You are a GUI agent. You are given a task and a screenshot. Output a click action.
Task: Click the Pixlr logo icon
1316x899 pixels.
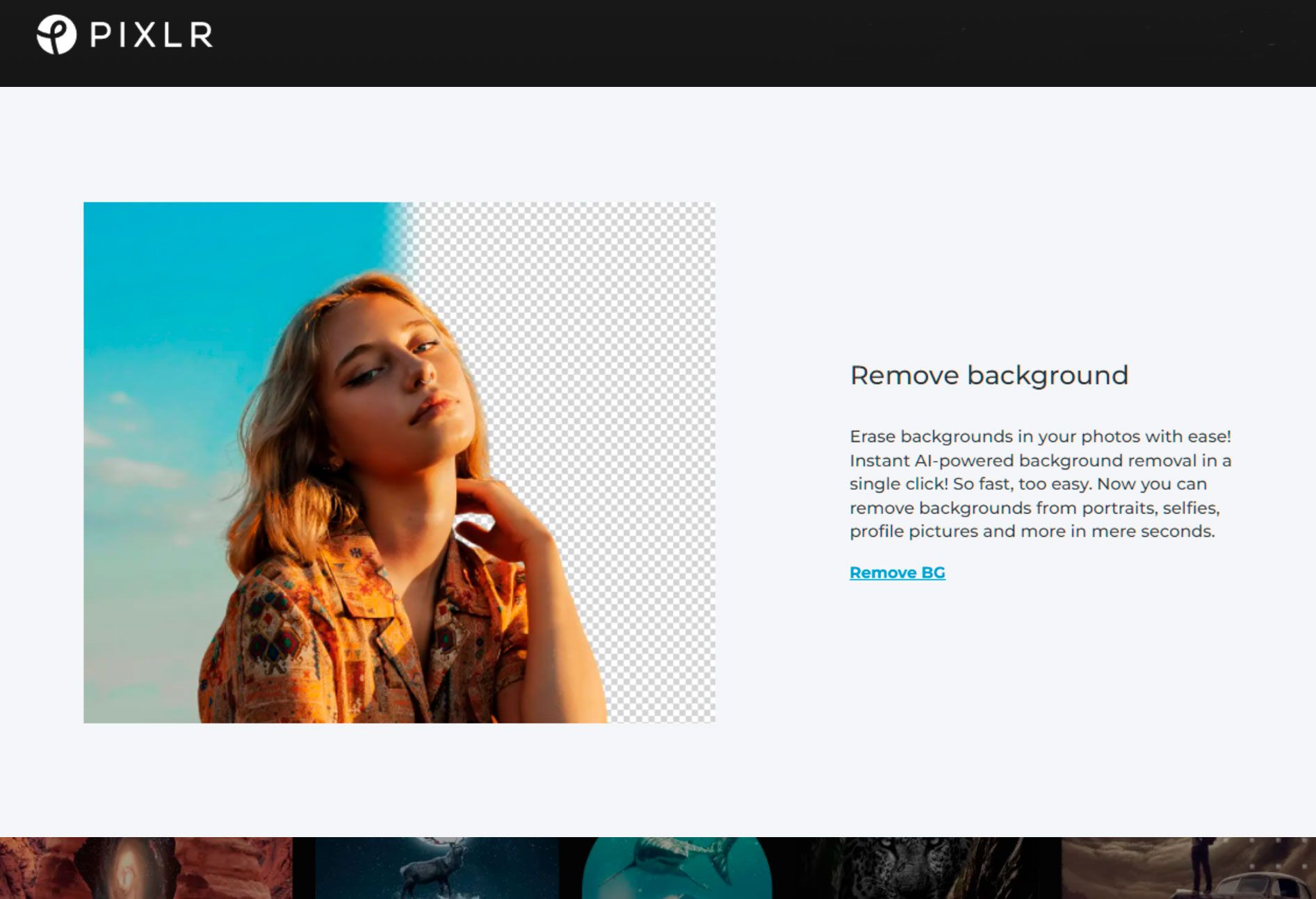click(x=56, y=34)
